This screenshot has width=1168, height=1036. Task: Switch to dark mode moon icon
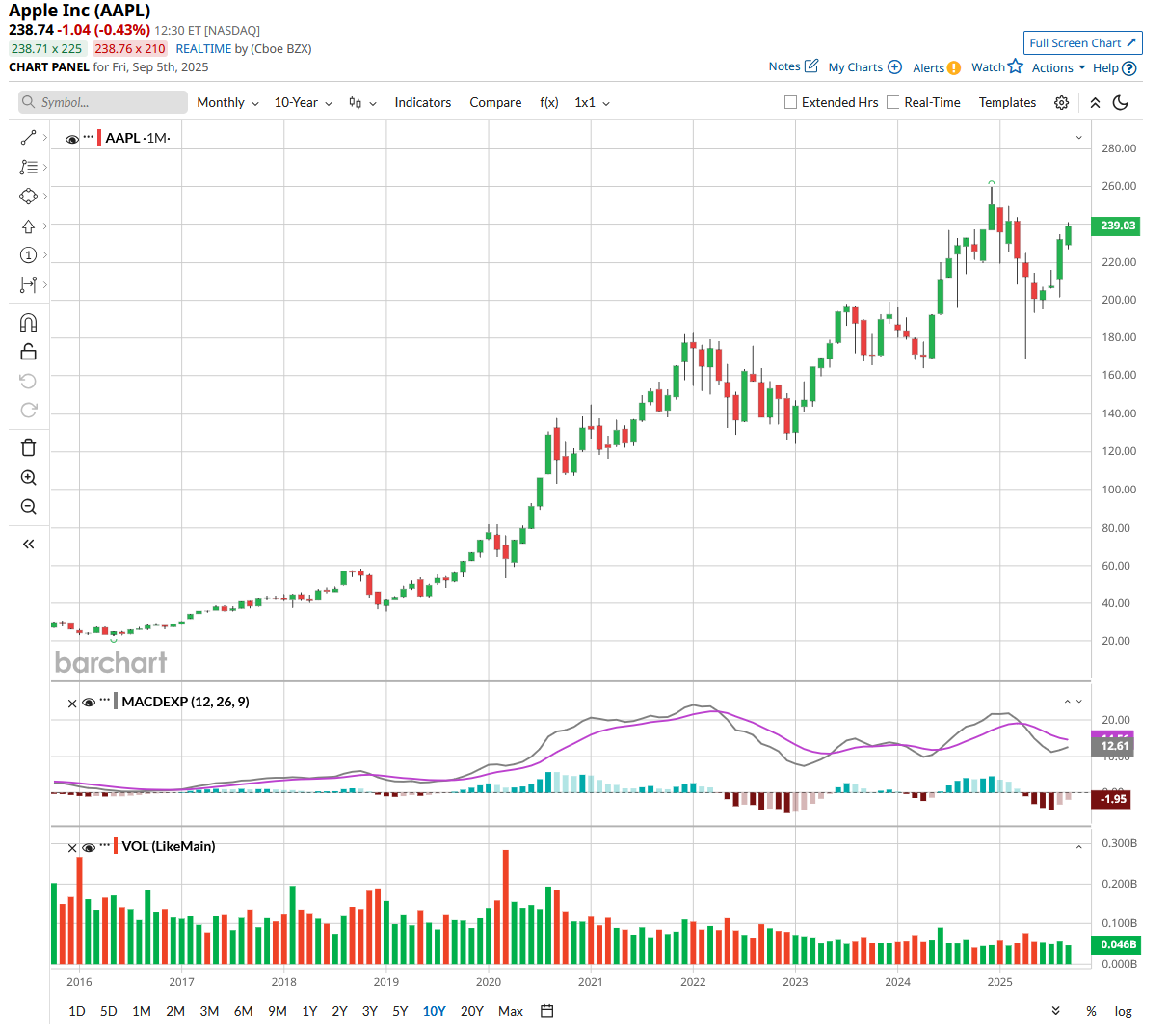pyautogui.click(x=1120, y=102)
